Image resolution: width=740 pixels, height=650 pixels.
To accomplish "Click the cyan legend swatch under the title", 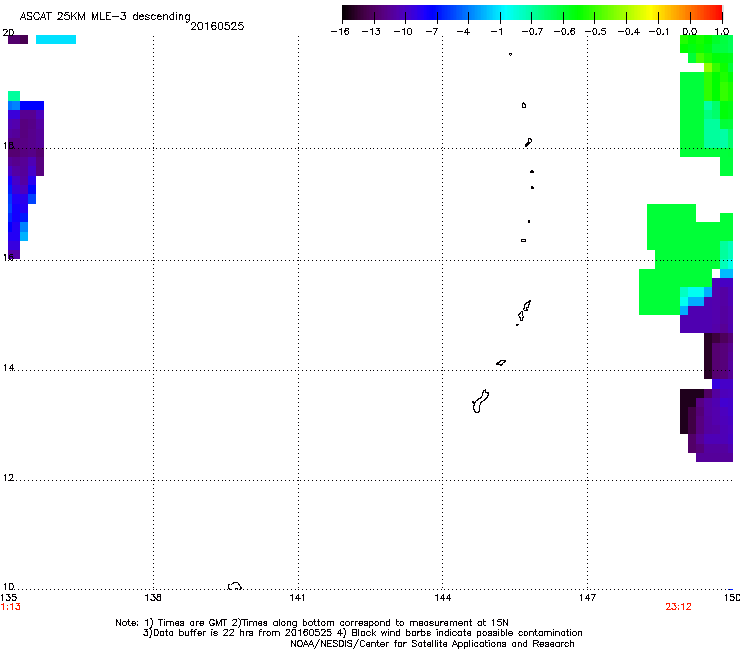I will [x=56, y=40].
